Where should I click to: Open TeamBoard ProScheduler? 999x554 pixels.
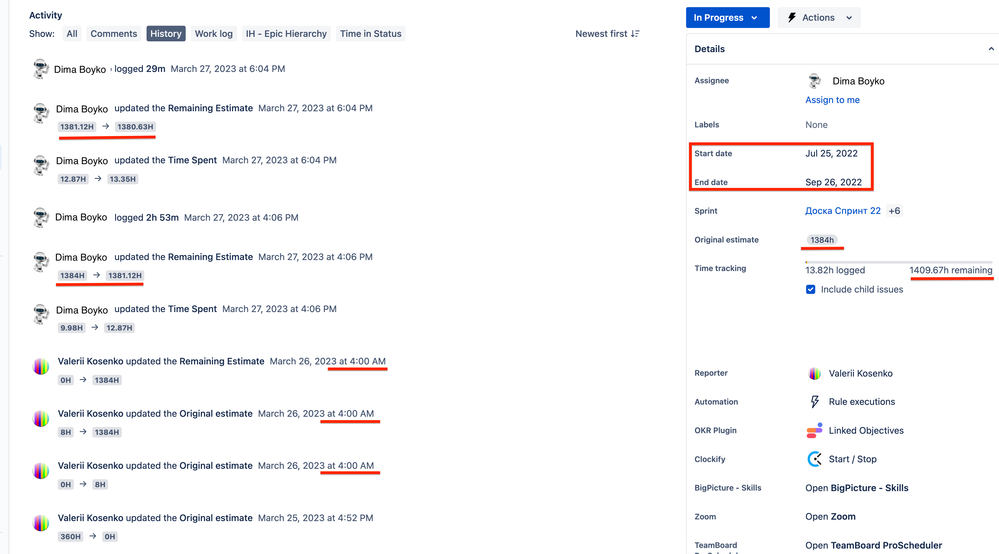(x=873, y=545)
